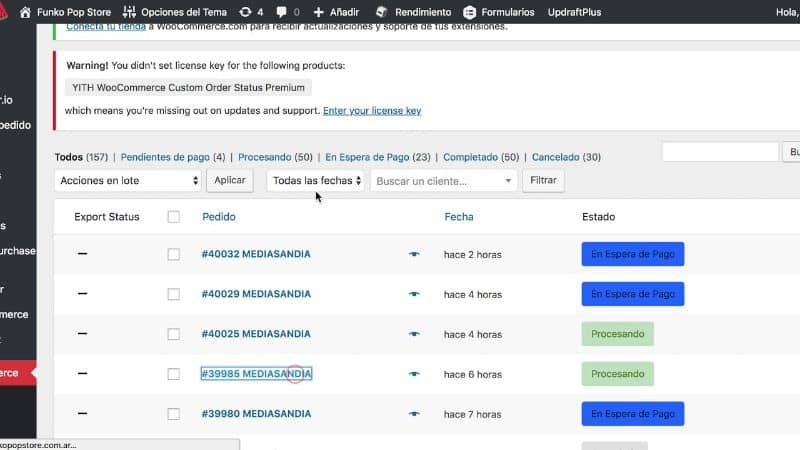
Task: Click the Estado column header
Action: point(598,217)
